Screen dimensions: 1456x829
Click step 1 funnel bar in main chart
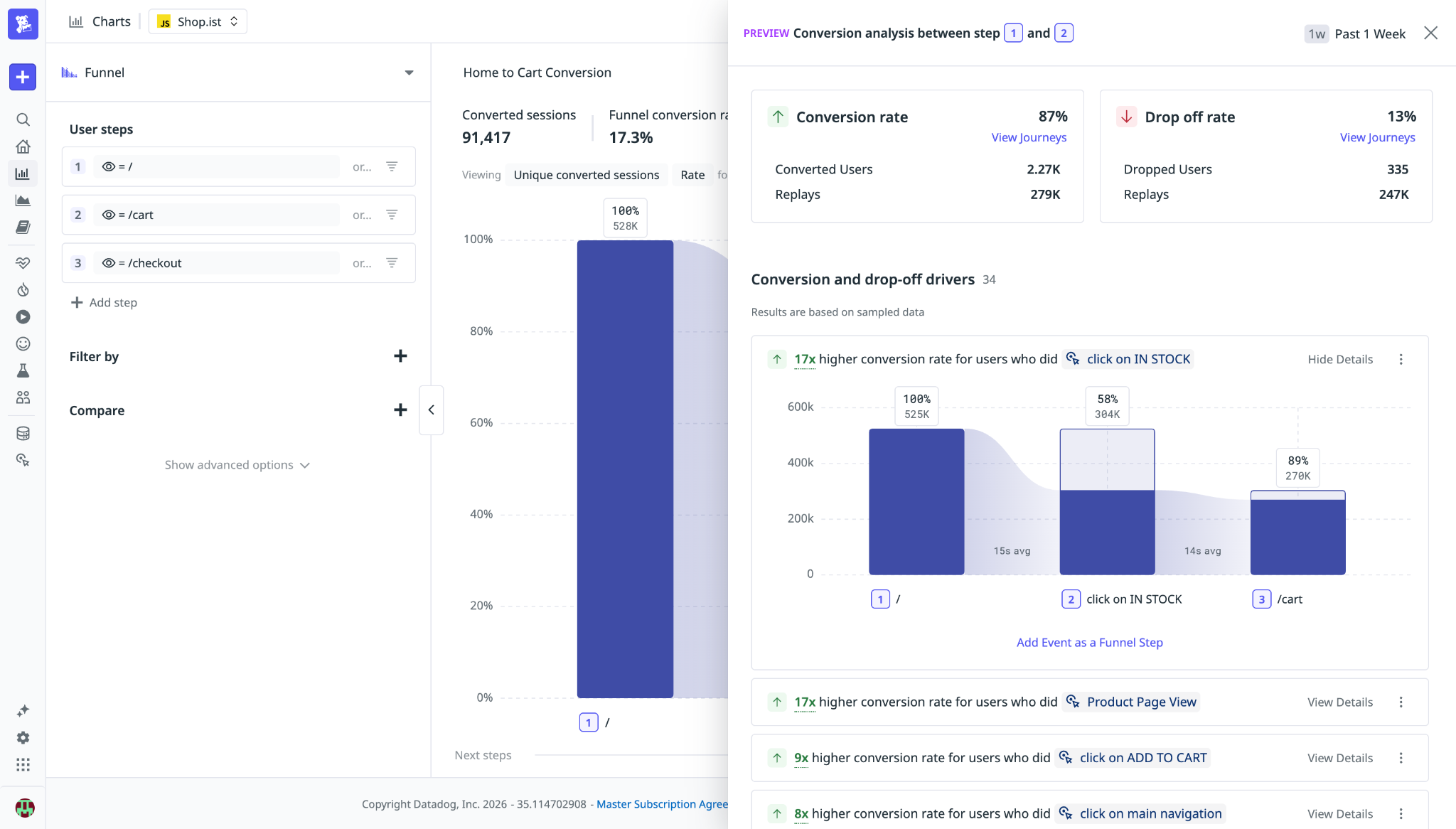click(x=625, y=469)
